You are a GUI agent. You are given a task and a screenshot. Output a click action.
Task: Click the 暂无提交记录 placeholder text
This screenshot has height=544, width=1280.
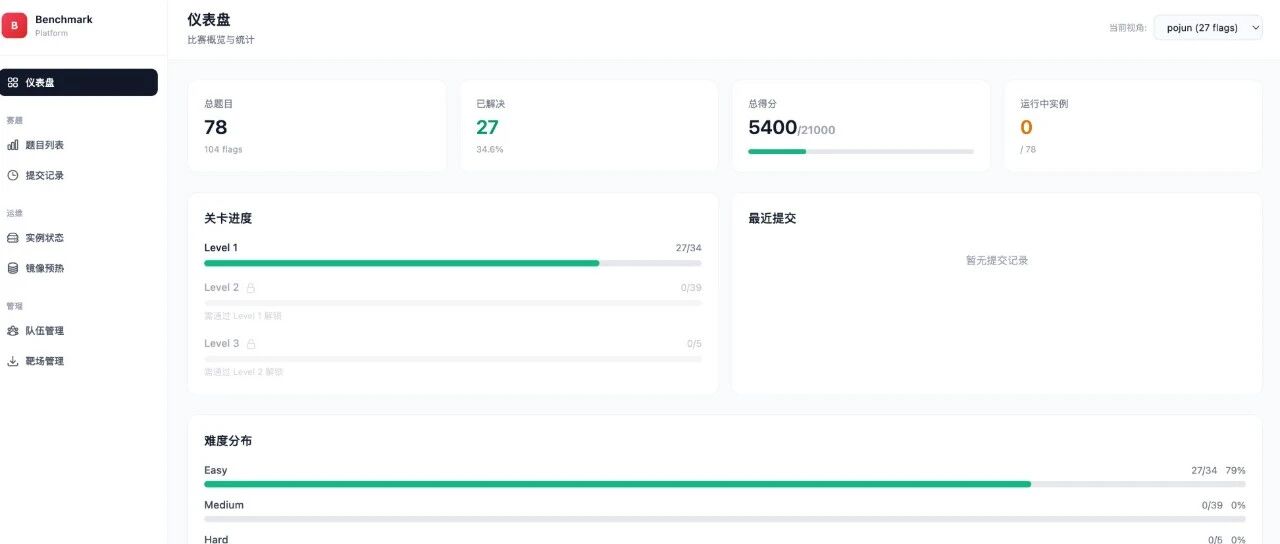click(997, 260)
